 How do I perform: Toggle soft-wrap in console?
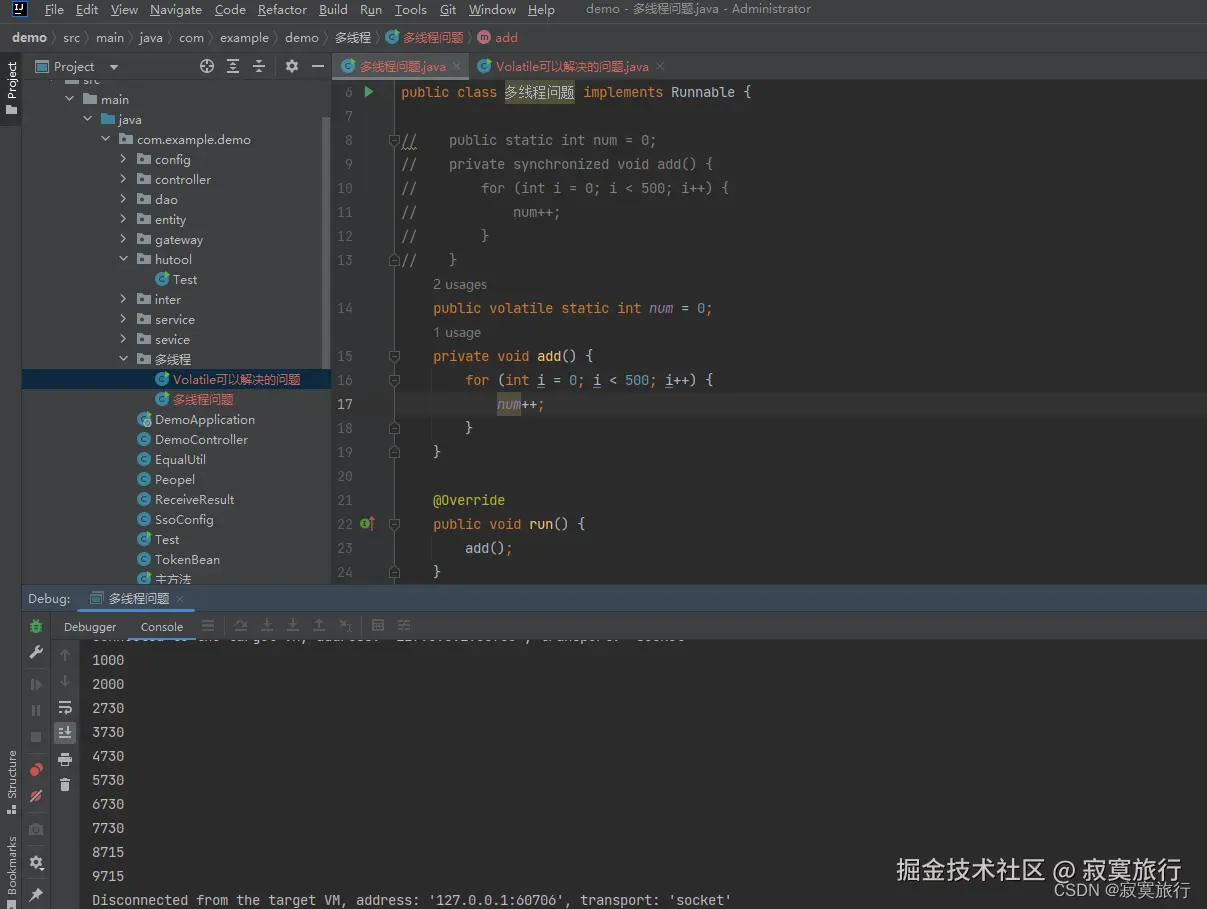tap(65, 707)
